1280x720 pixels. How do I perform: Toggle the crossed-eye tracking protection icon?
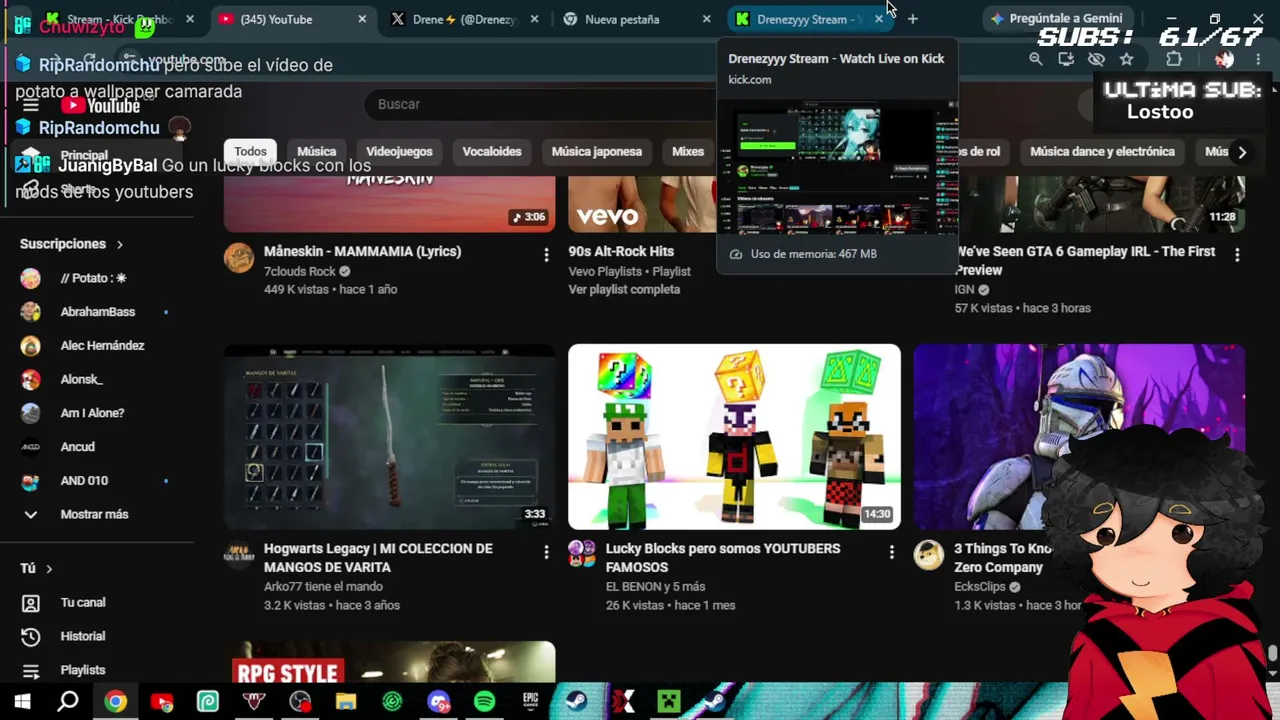1096,59
